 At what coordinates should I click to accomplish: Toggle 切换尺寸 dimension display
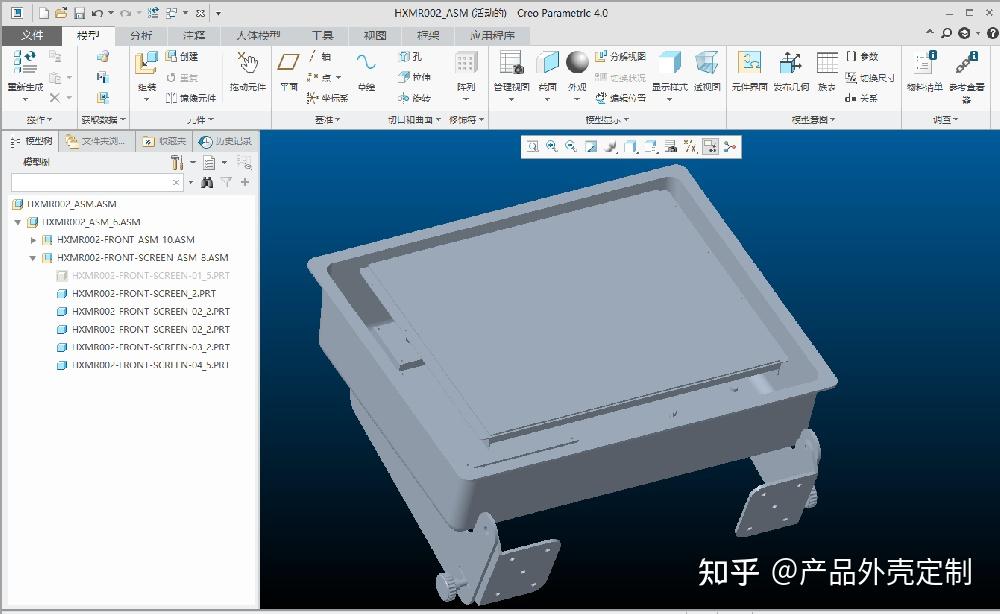pyautogui.click(x=870, y=77)
